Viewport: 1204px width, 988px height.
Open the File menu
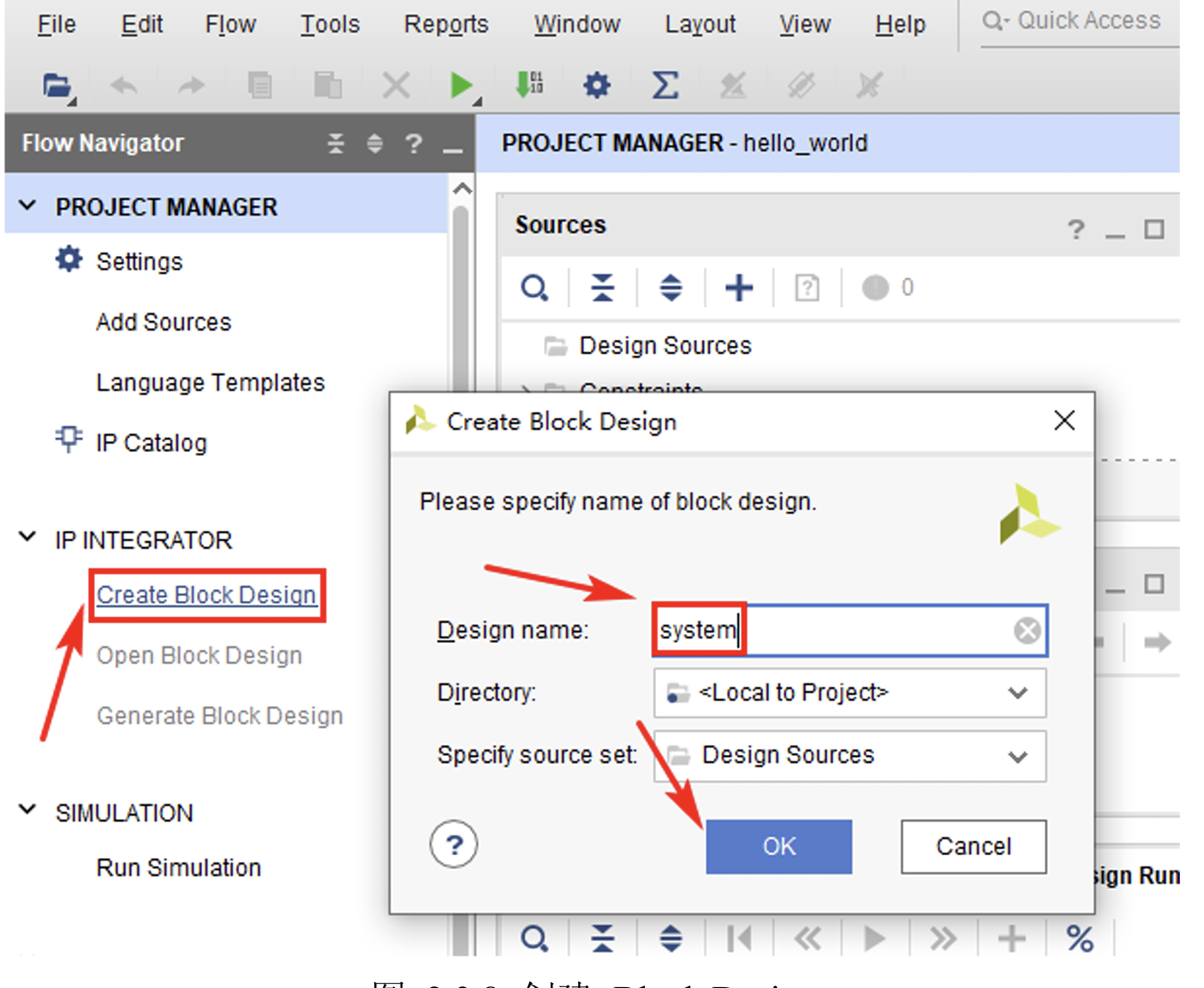click(x=57, y=25)
